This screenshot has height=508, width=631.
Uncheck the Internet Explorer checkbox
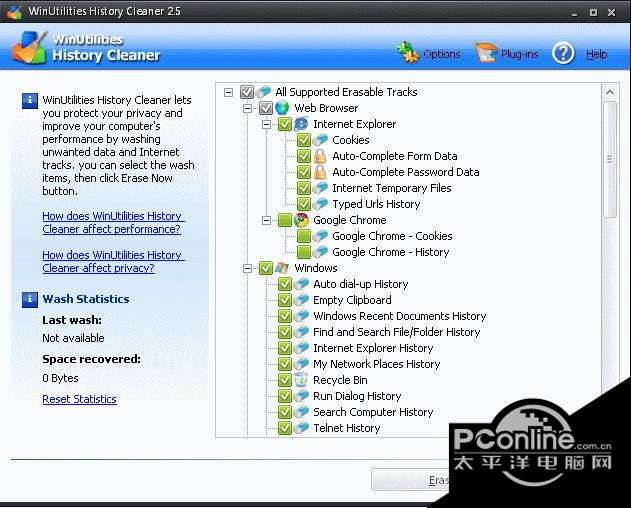coord(285,124)
